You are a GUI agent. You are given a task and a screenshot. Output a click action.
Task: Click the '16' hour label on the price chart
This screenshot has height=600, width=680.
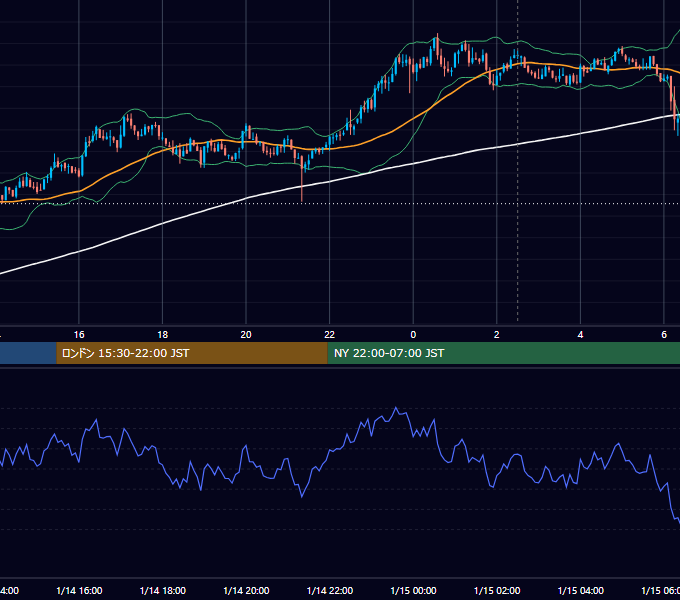tap(79, 335)
